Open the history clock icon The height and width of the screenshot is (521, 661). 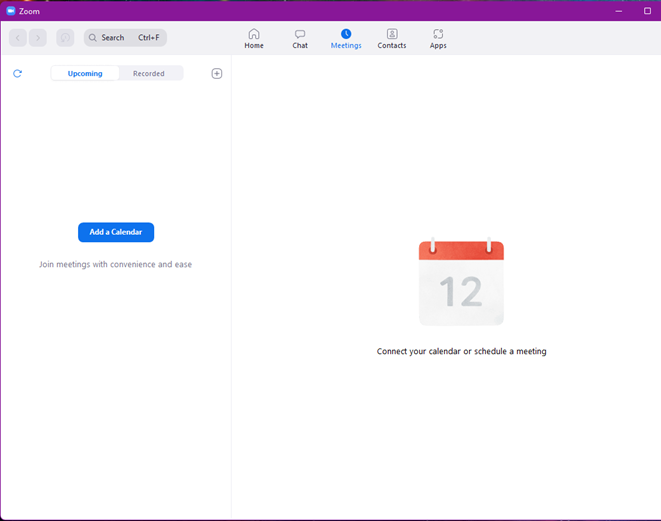click(x=65, y=38)
